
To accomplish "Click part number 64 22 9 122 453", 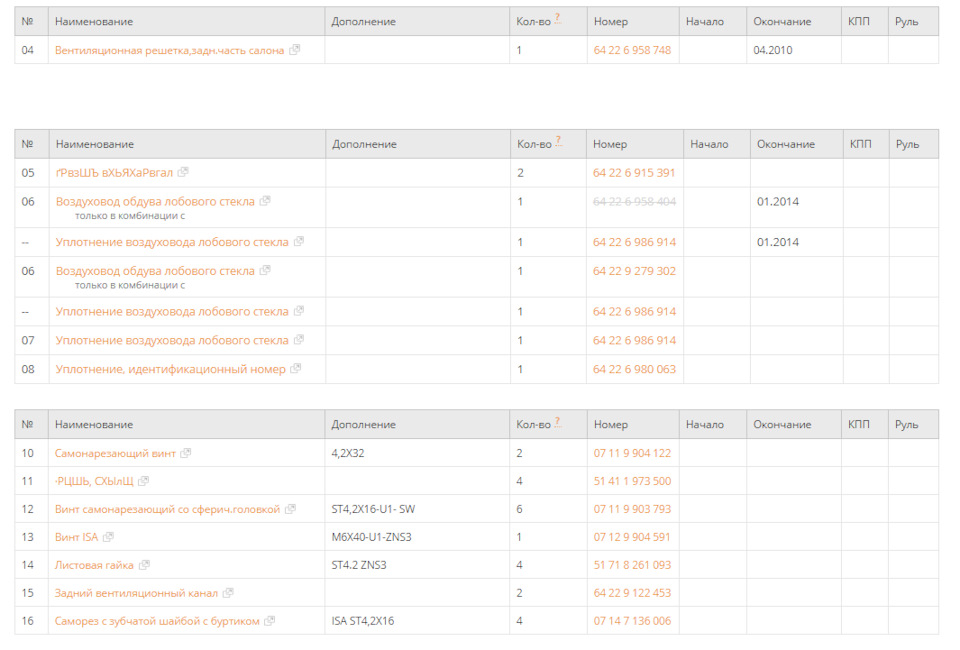I will pos(632,593).
